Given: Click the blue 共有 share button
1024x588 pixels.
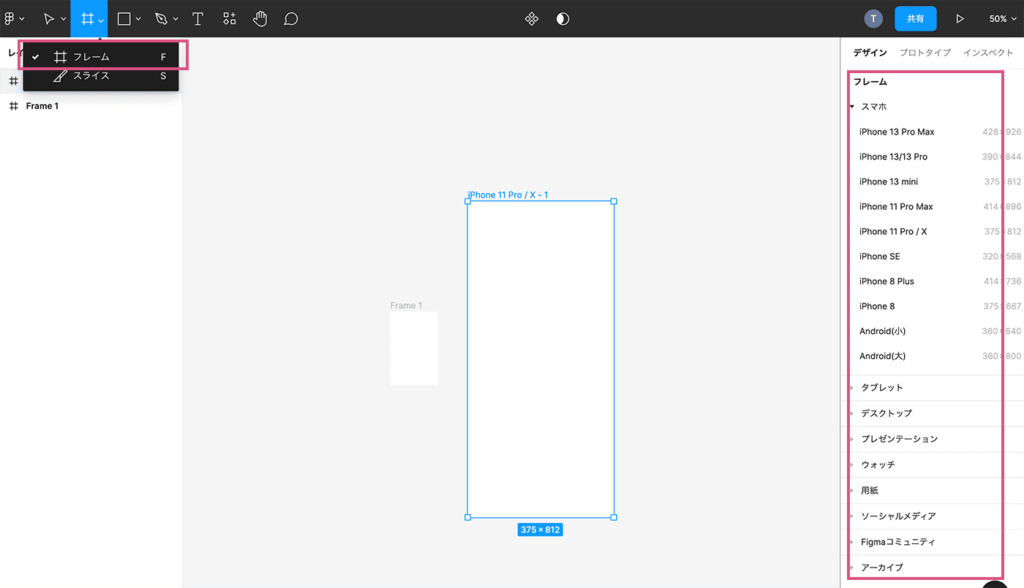Looking at the screenshot, I should point(915,19).
